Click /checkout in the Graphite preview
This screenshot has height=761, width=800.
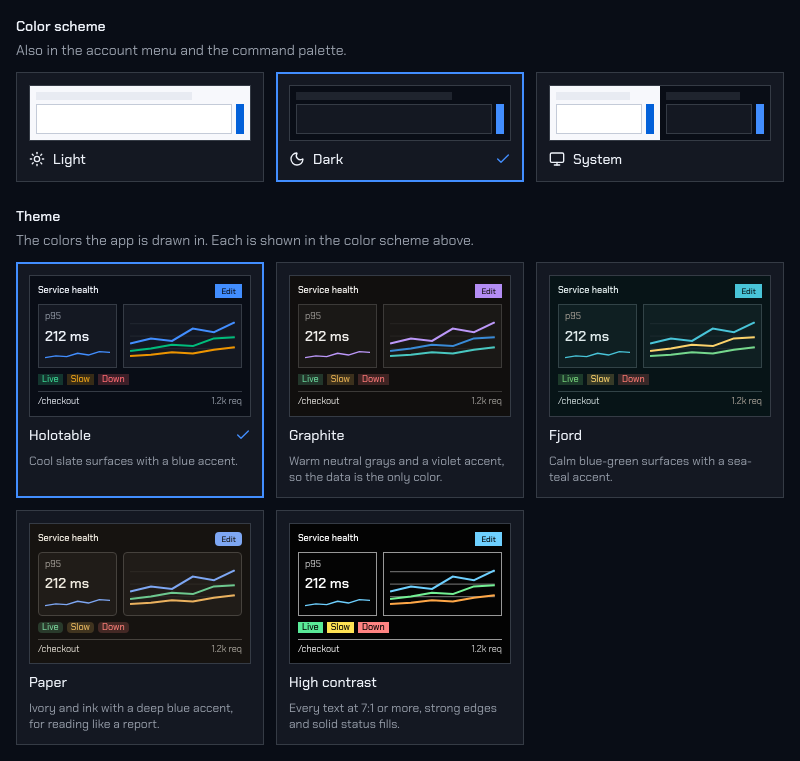coord(318,401)
